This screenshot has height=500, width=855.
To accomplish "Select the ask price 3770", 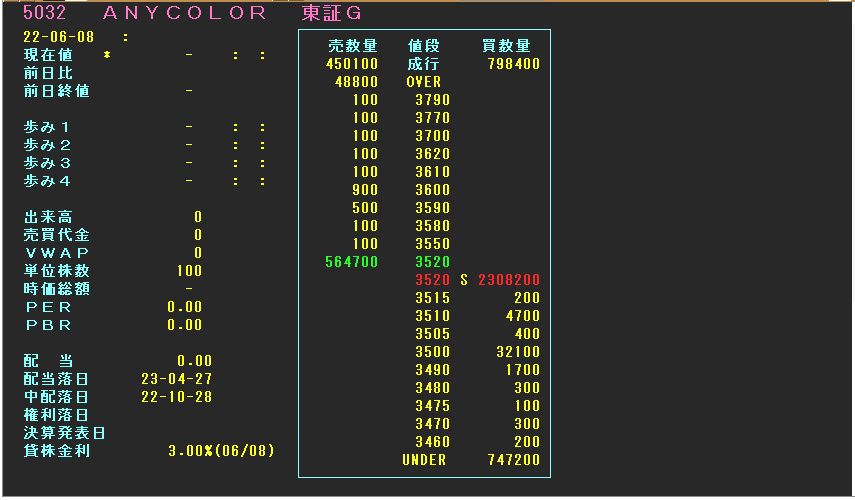I will pyautogui.click(x=432, y=118).
